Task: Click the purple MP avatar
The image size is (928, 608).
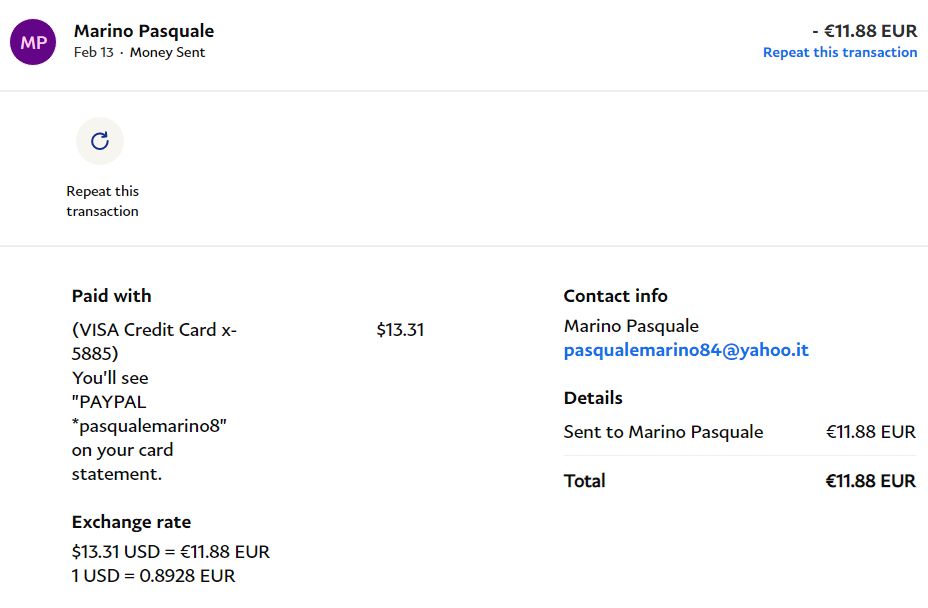Action: [x=33, y=42]
